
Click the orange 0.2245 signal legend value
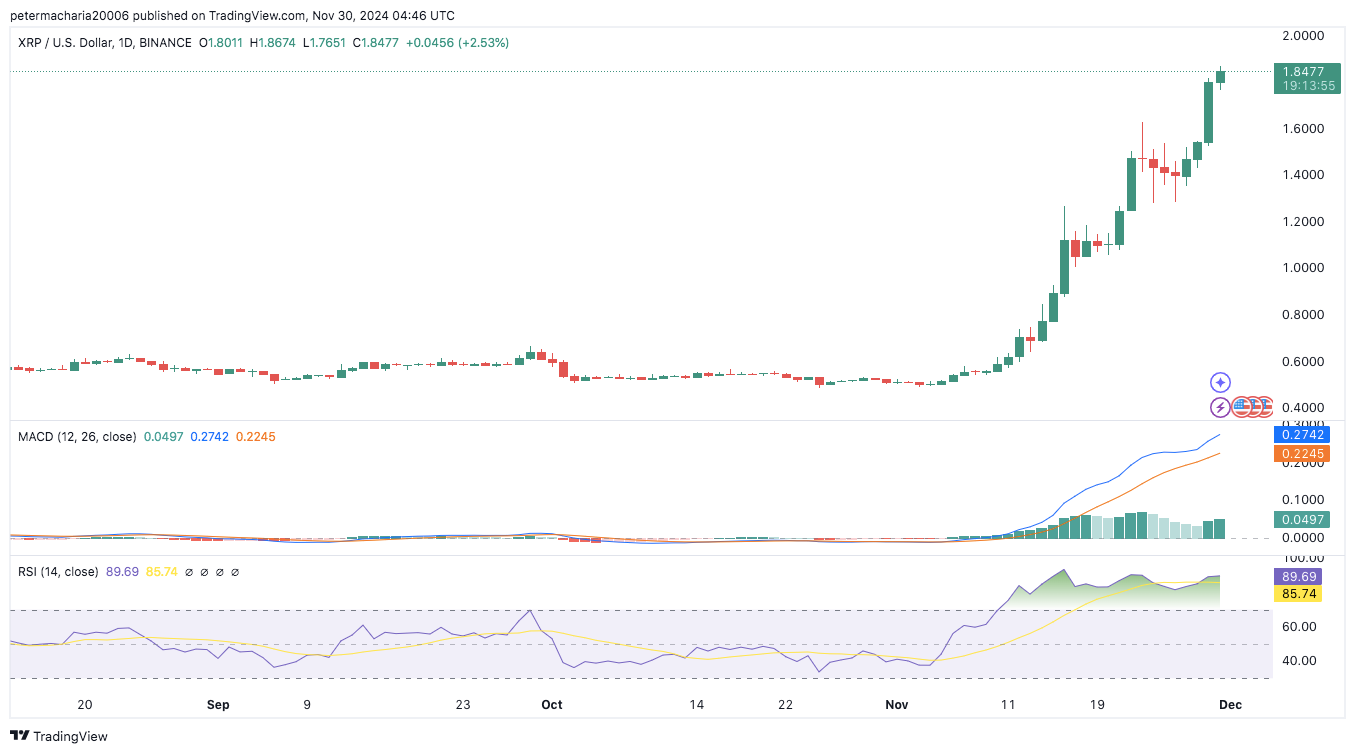pyautogui.click(x=256, y=437)
